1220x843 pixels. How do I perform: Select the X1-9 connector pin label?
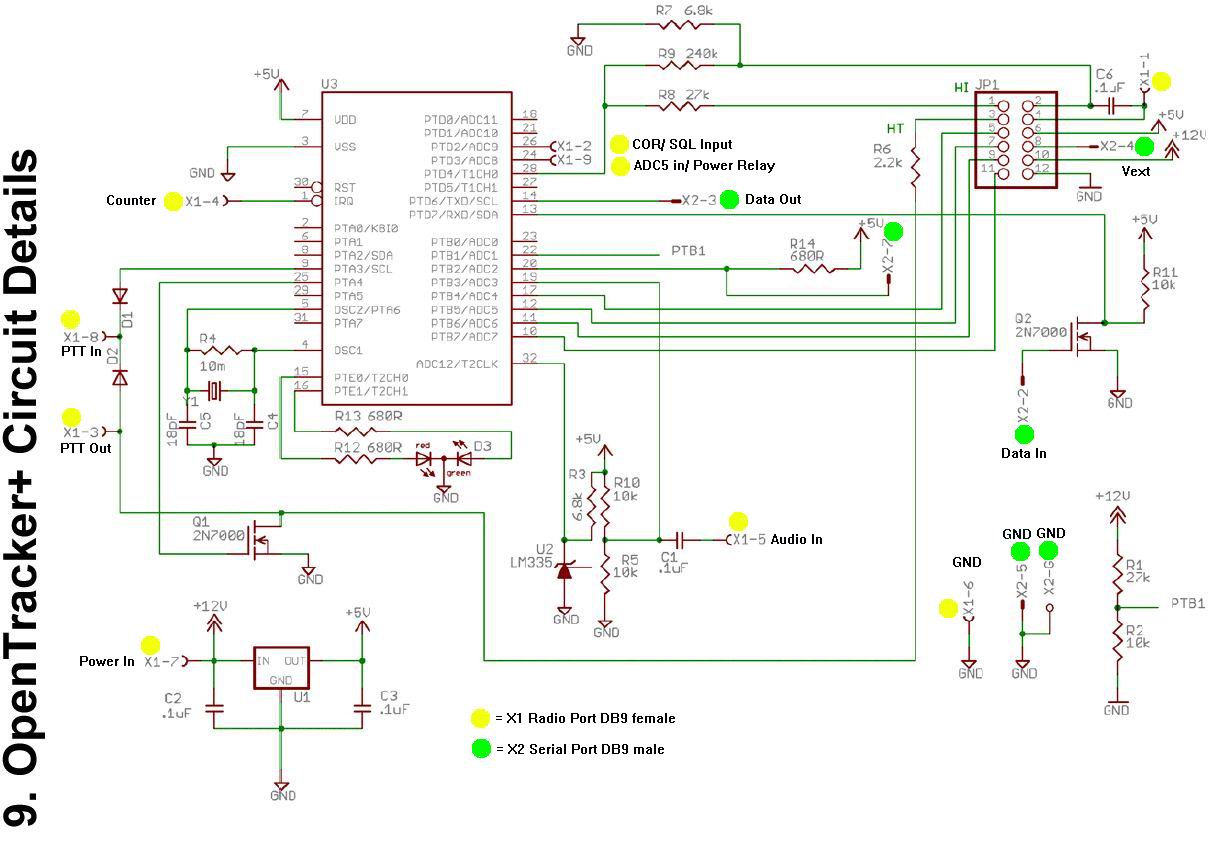[575, 159]
